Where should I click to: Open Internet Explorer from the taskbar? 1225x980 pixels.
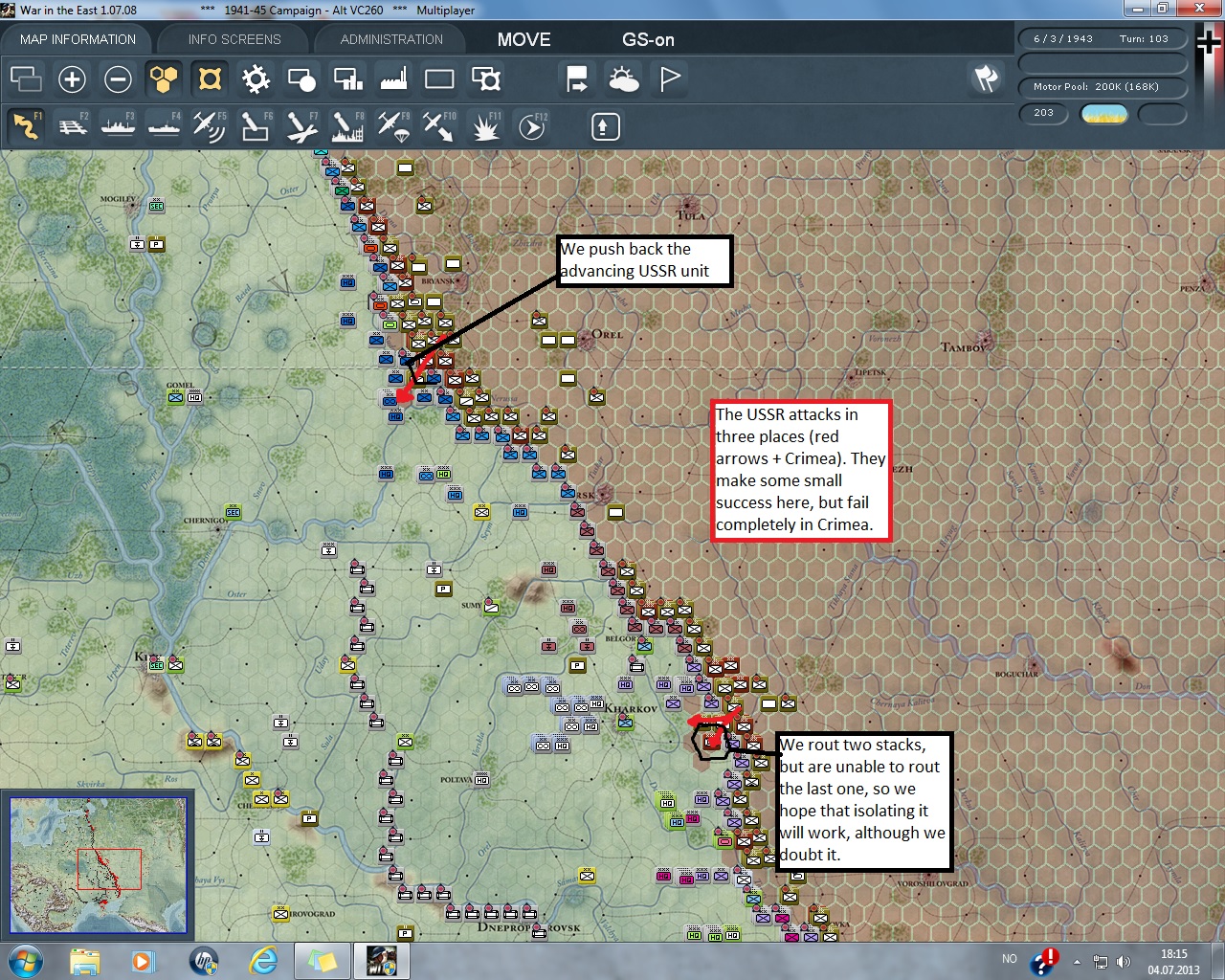pyautogui.click(x=262, y=960)
